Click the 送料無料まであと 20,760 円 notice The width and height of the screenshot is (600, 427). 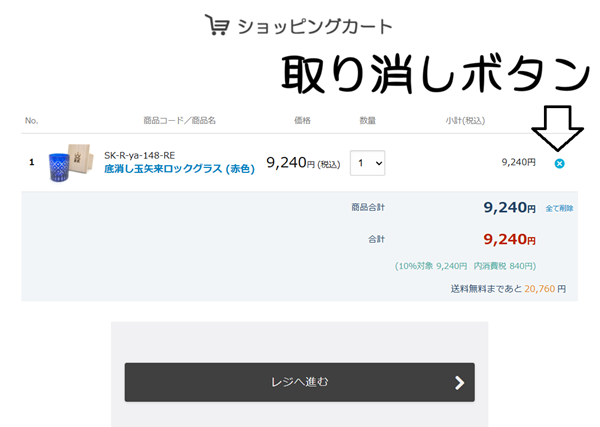point(508,289)
